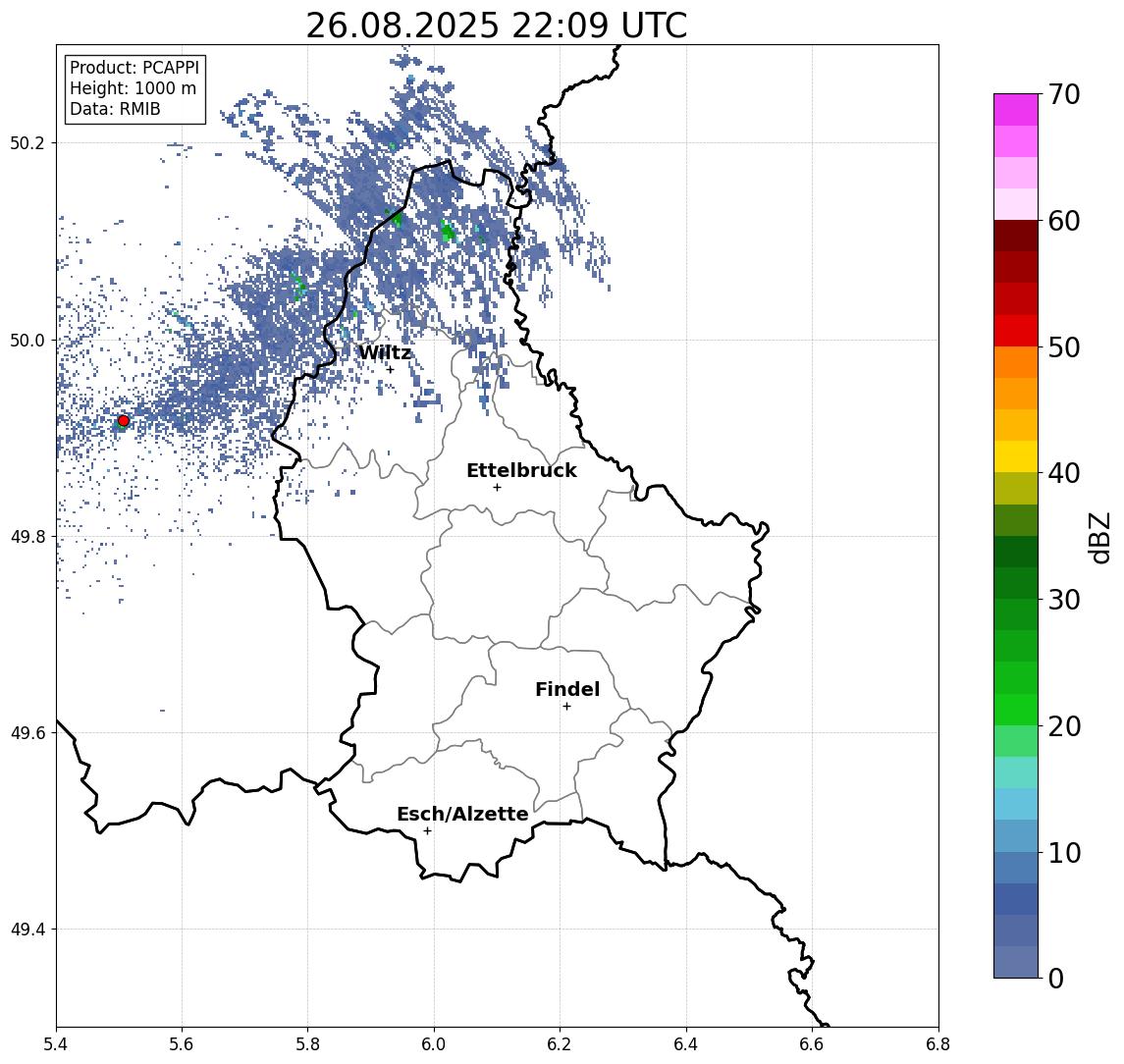Click the plus marker below Wiltz

click(390, 370)
